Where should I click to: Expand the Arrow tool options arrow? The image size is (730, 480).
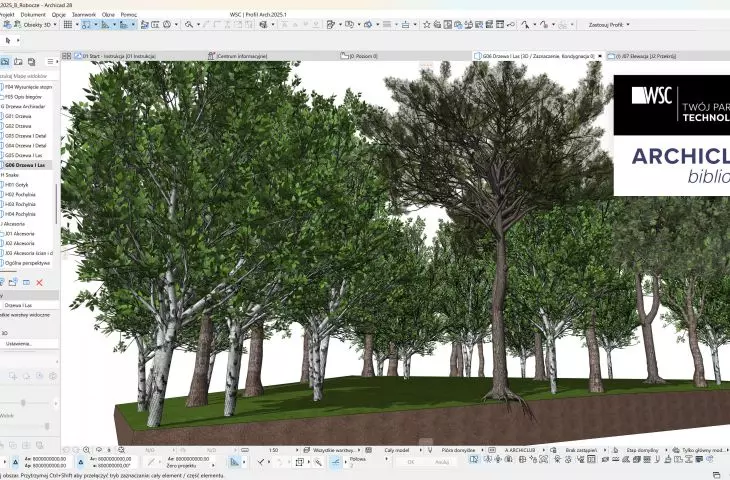pyautogui.click(x=18, y=41)
